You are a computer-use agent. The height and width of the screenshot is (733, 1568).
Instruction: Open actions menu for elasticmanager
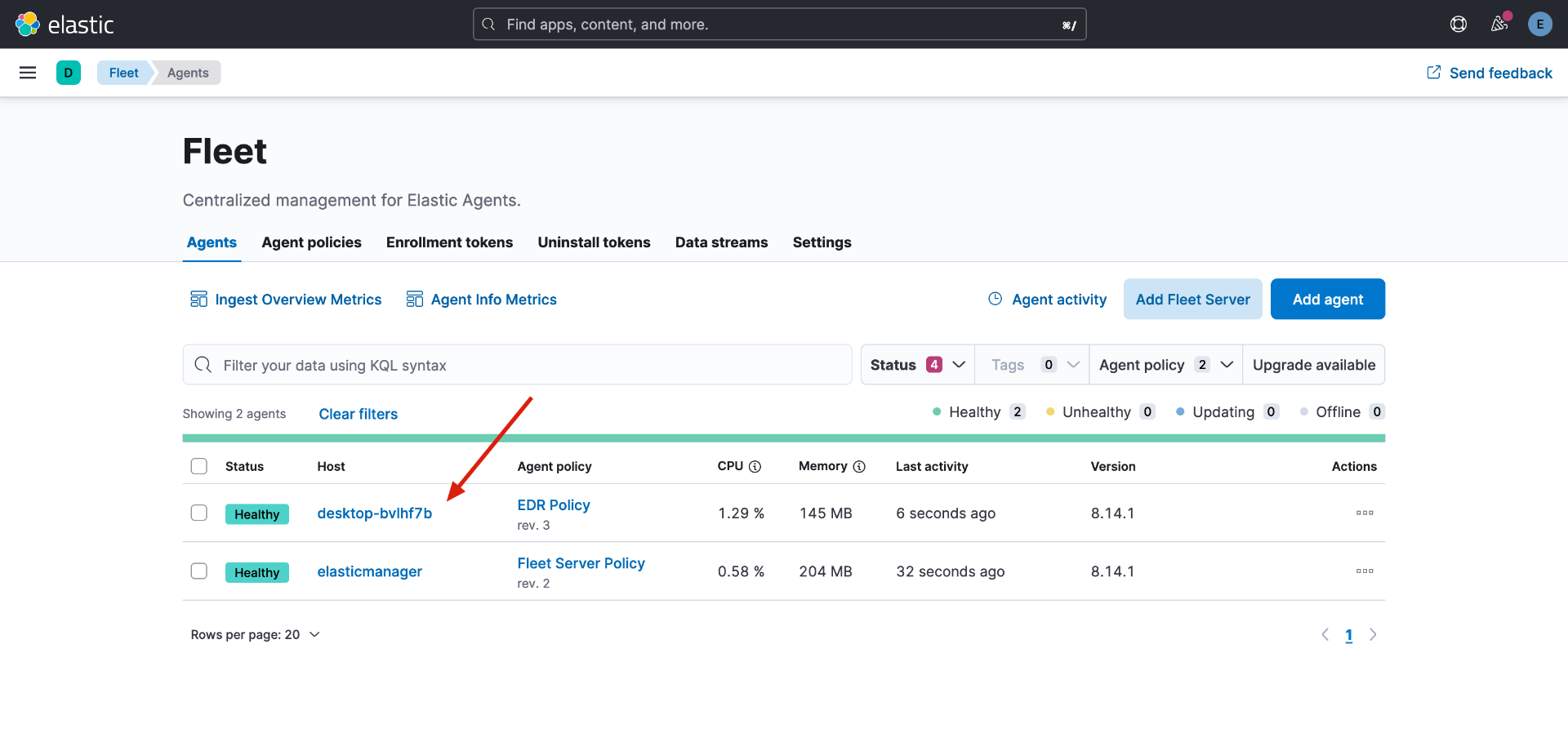pos(1365,571)
